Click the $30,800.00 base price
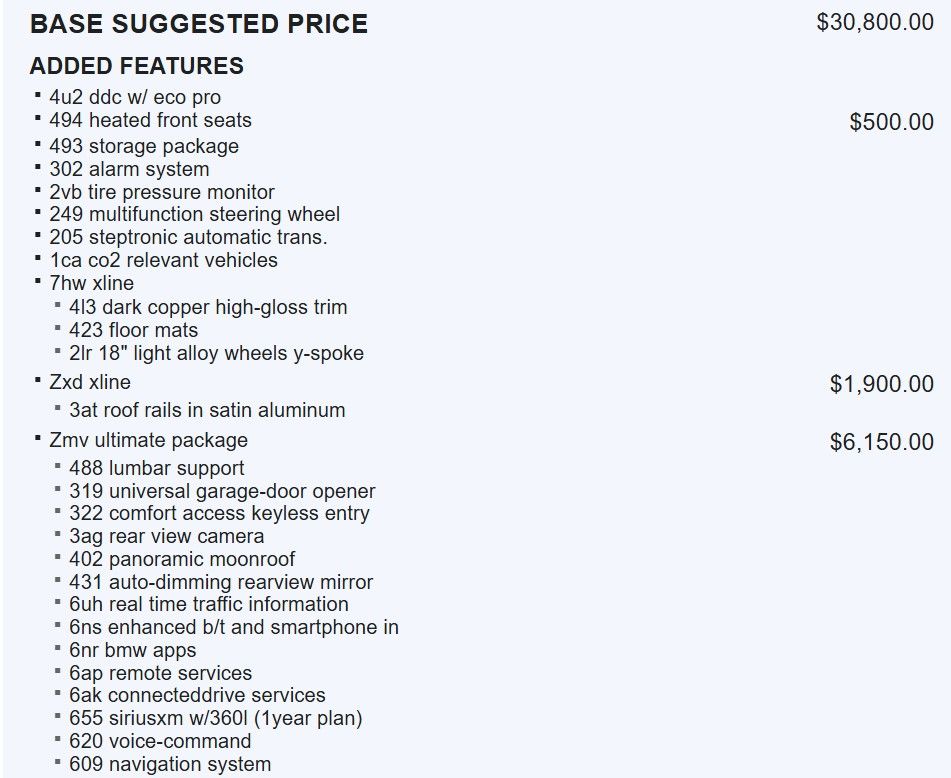The height and width of the screenshot is (778, 951). point(875,22)
